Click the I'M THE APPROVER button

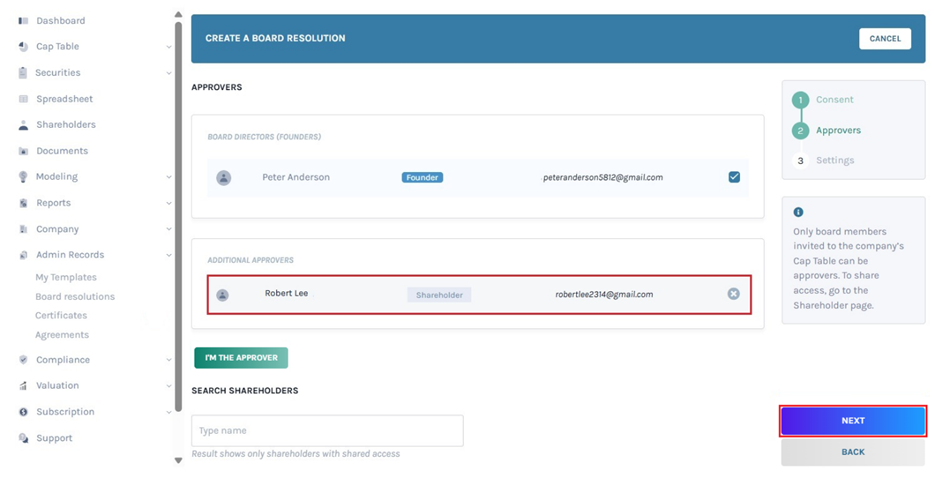point(241,358)
